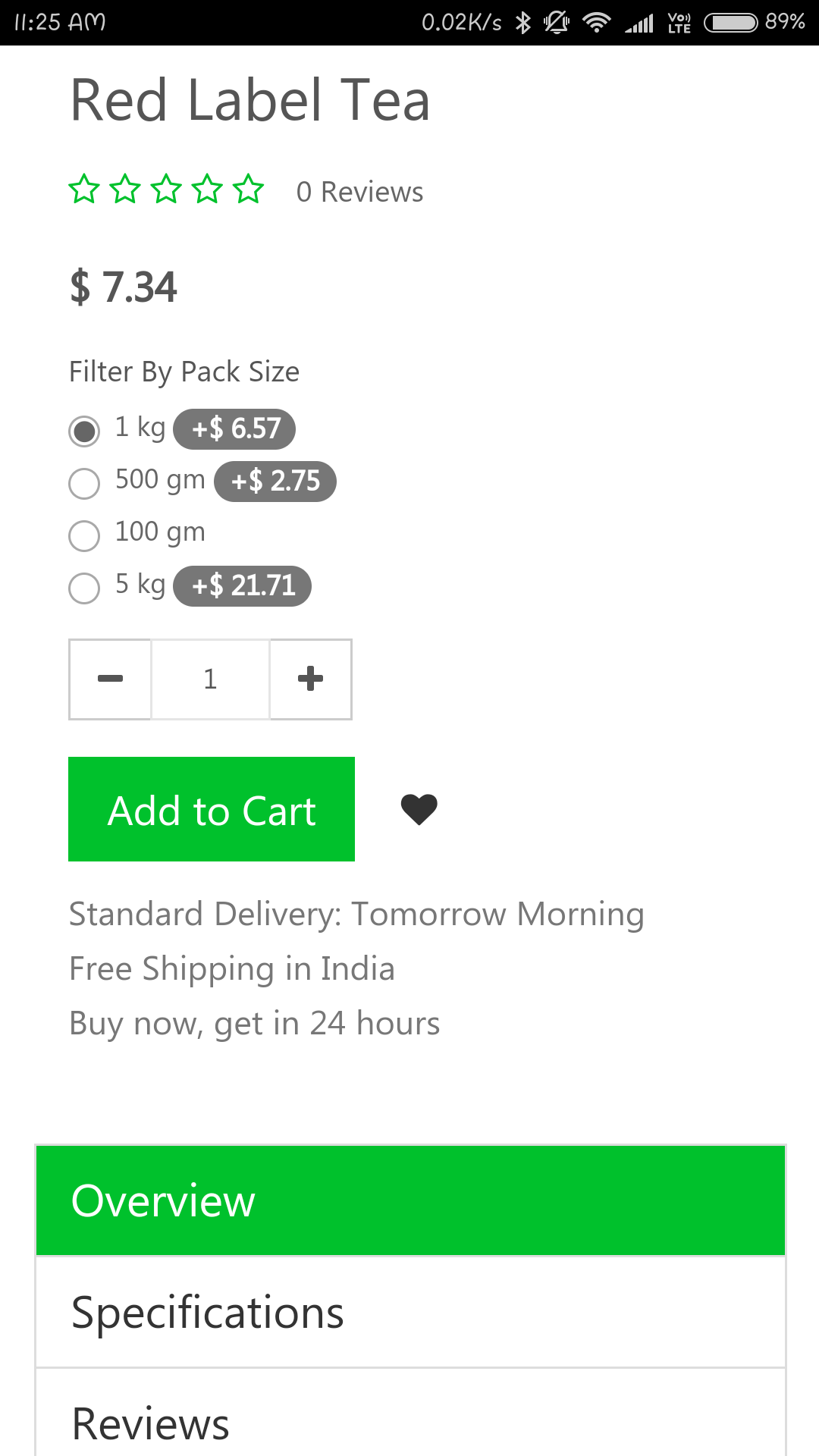Tap the fifth rating star
The image size is (819, 1456).
point(248,189)
